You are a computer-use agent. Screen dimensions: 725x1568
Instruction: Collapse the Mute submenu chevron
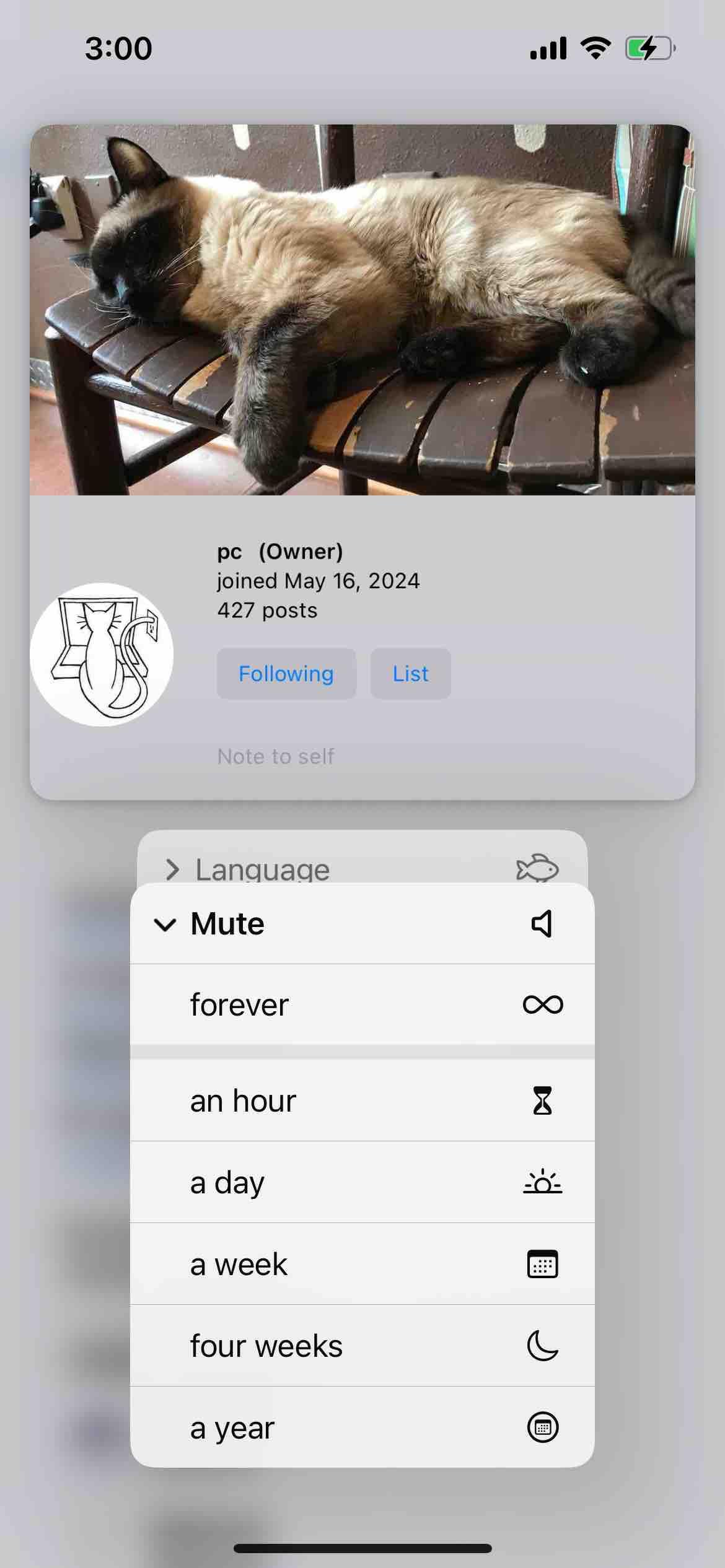[x=165, y=925]
